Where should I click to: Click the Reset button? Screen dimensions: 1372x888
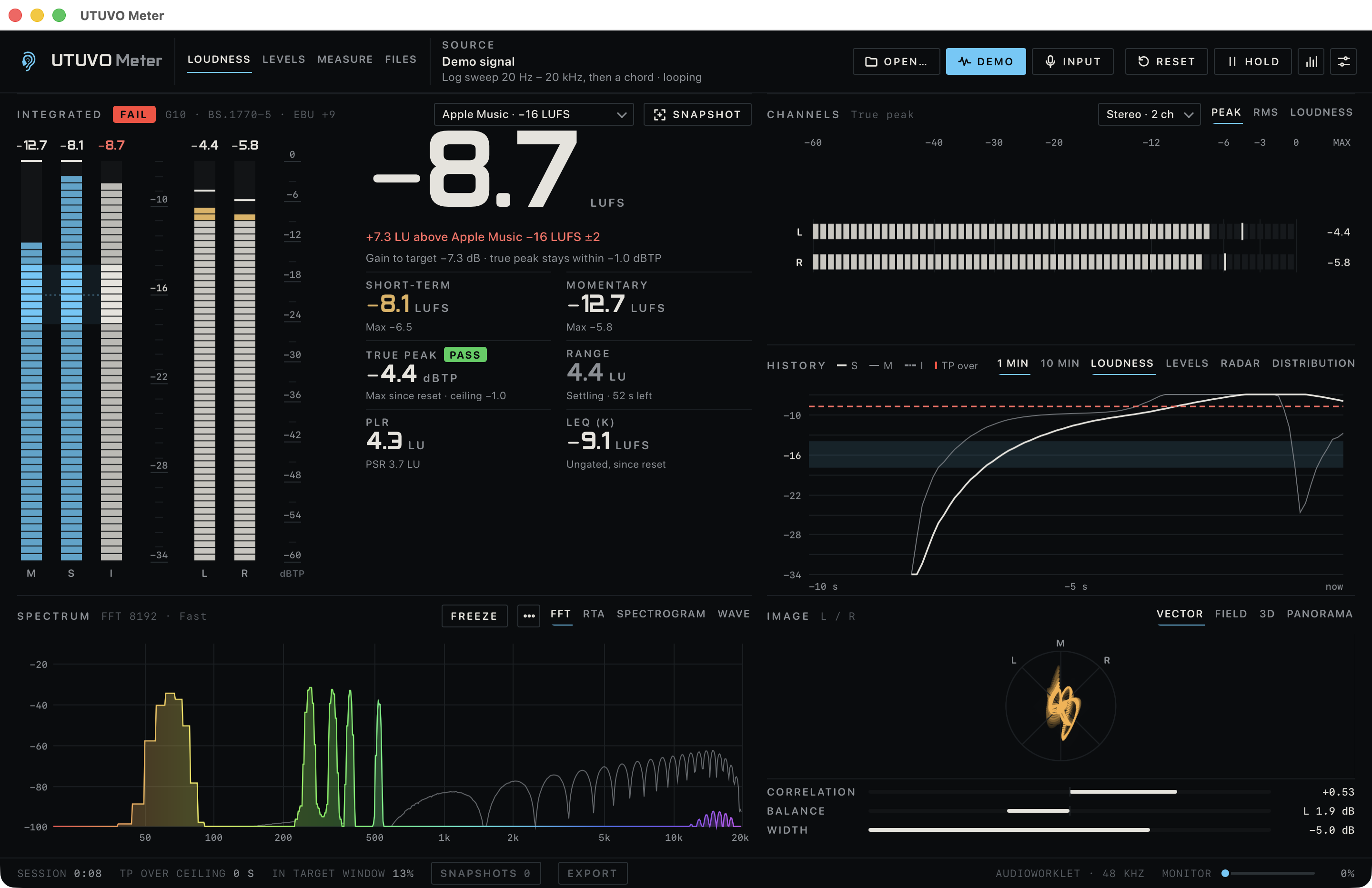(1166, 61)
